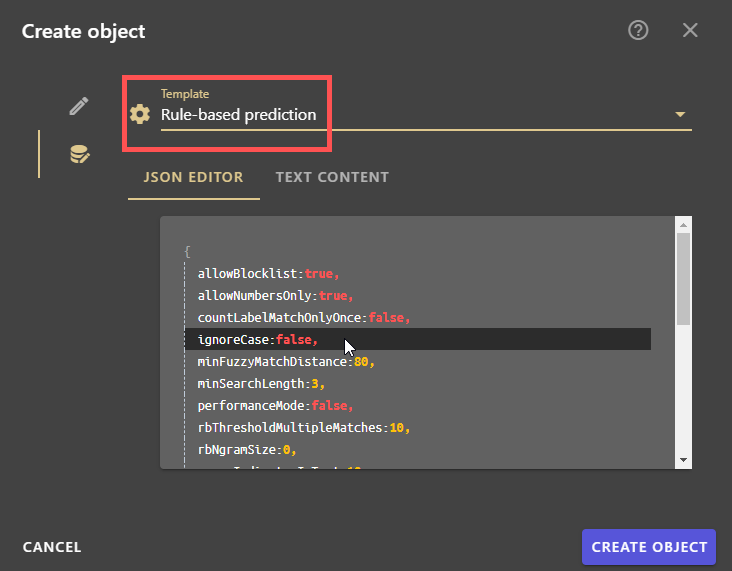Click the JSON editor scrollbar thumb
The height and width of the screenshot is (571, 732).
pos(683,278)
